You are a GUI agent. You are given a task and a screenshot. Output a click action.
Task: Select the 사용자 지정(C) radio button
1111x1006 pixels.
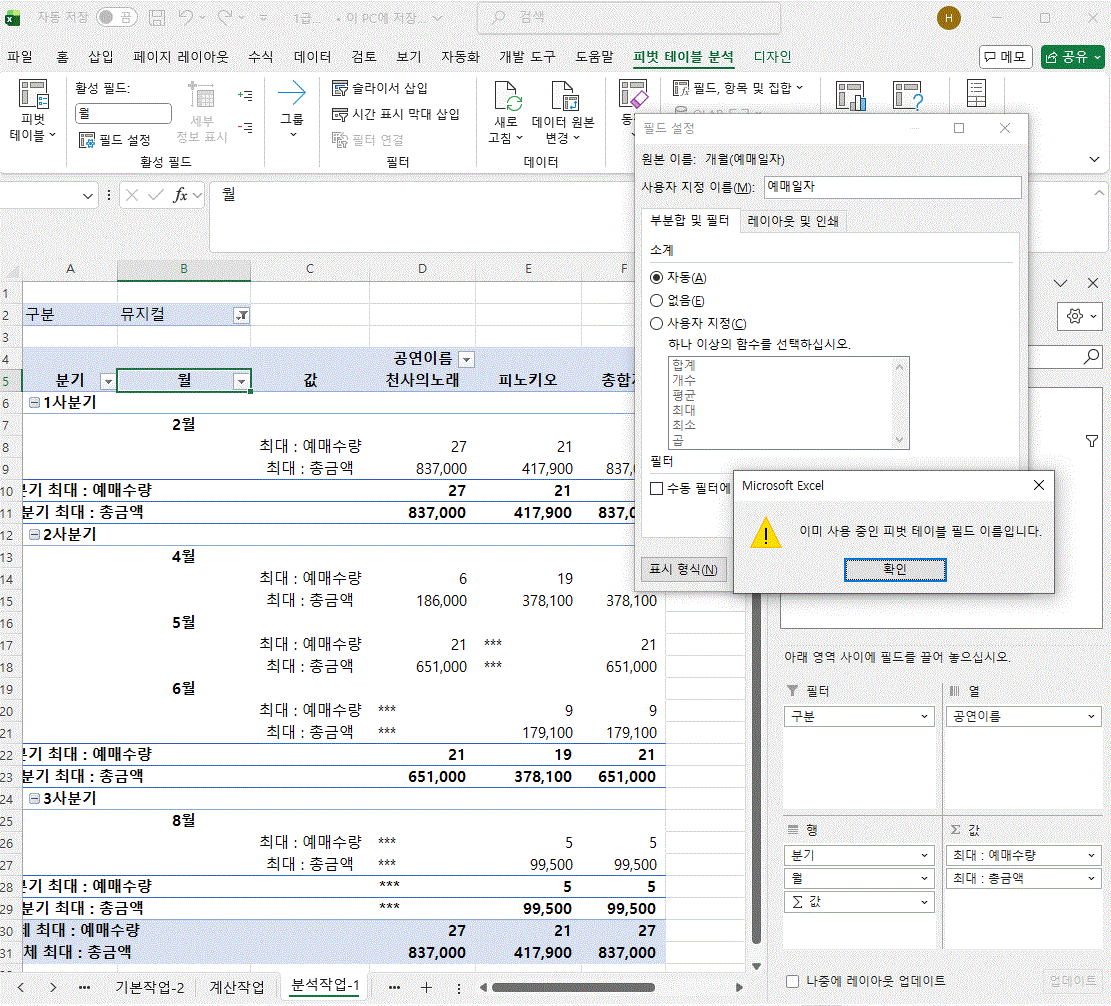coord(657,323)
